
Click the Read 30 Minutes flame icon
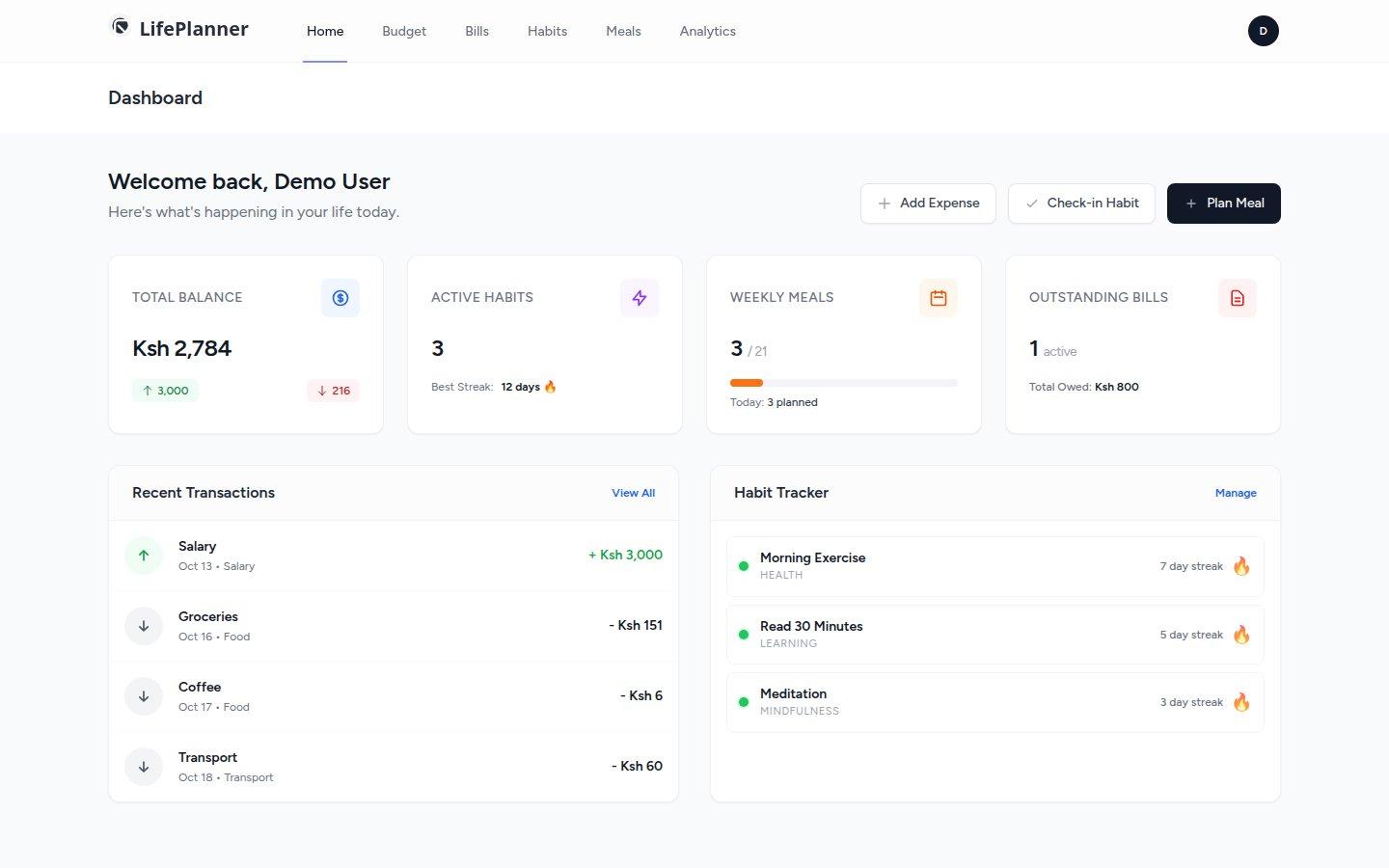tap(1241, 635)
